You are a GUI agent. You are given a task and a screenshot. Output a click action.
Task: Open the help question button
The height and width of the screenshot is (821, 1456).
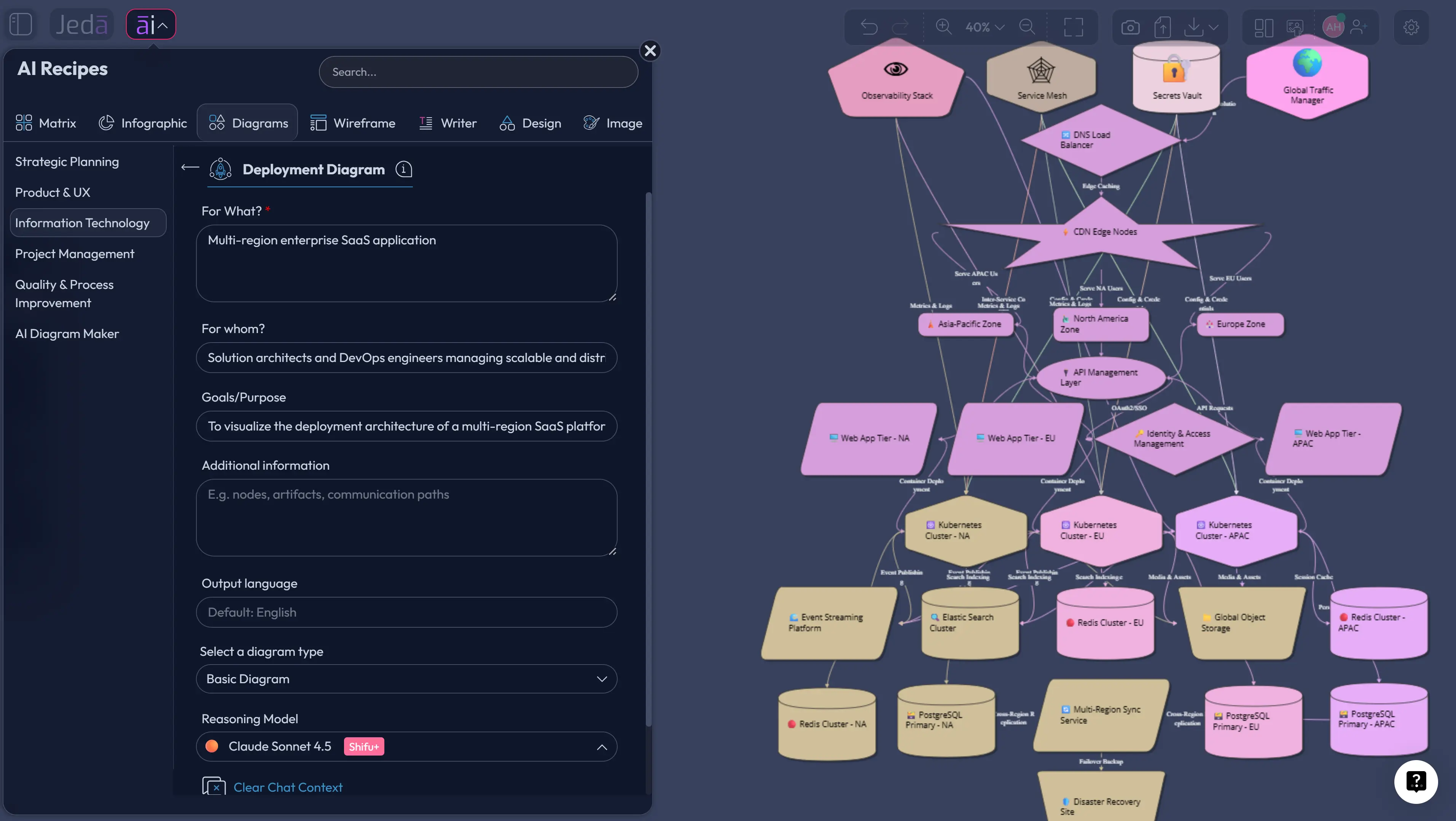(x=1415, y=781)
